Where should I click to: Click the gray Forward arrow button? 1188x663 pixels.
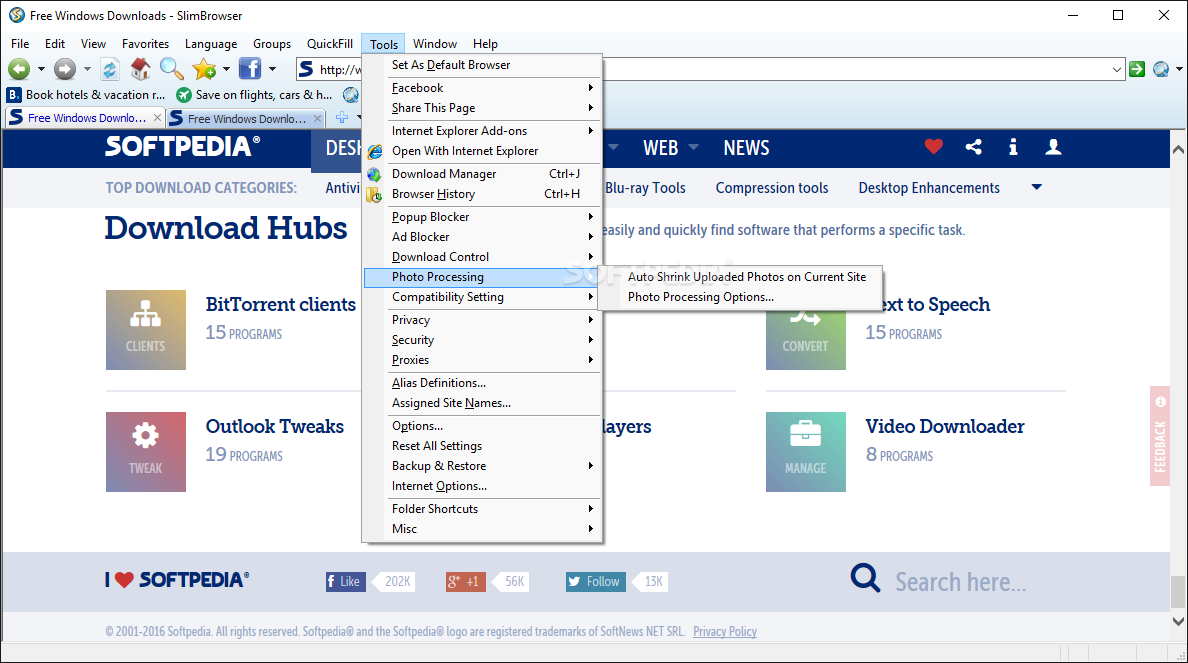pos(65,69)
